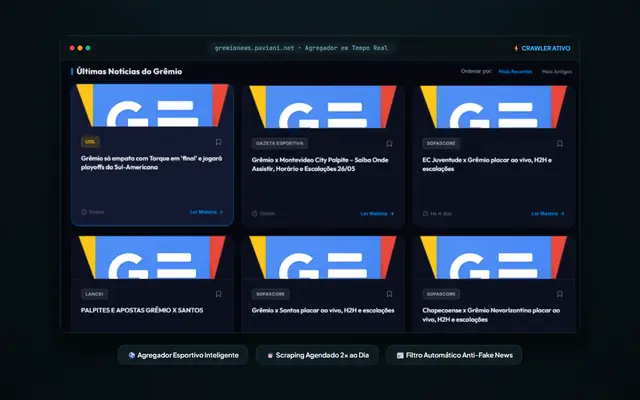Open headline PALPITES E APOSTAS GRÊMIO X SANTOS

click(x=142, y=310)
